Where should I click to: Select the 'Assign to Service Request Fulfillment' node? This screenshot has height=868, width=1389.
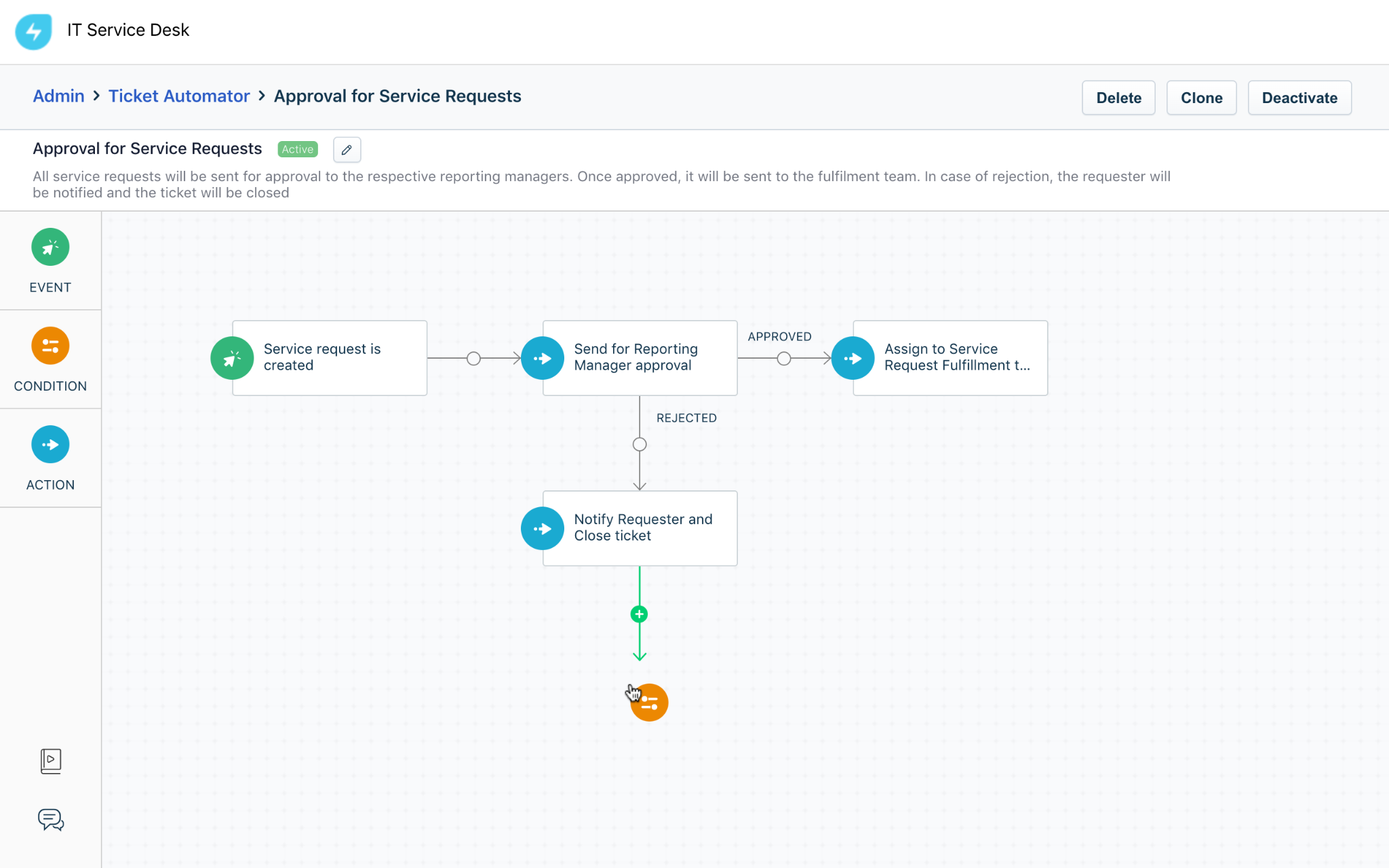[950, 357]
